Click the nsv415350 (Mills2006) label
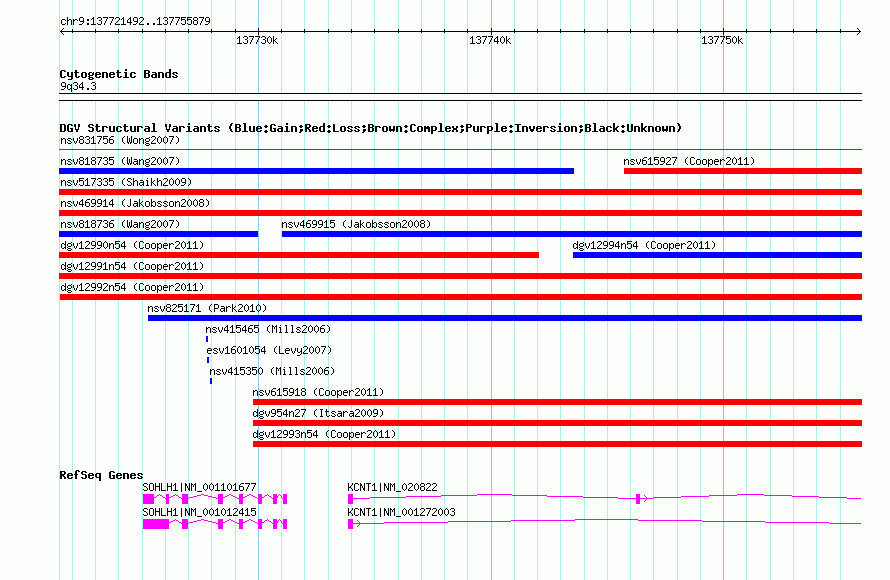 272,371
